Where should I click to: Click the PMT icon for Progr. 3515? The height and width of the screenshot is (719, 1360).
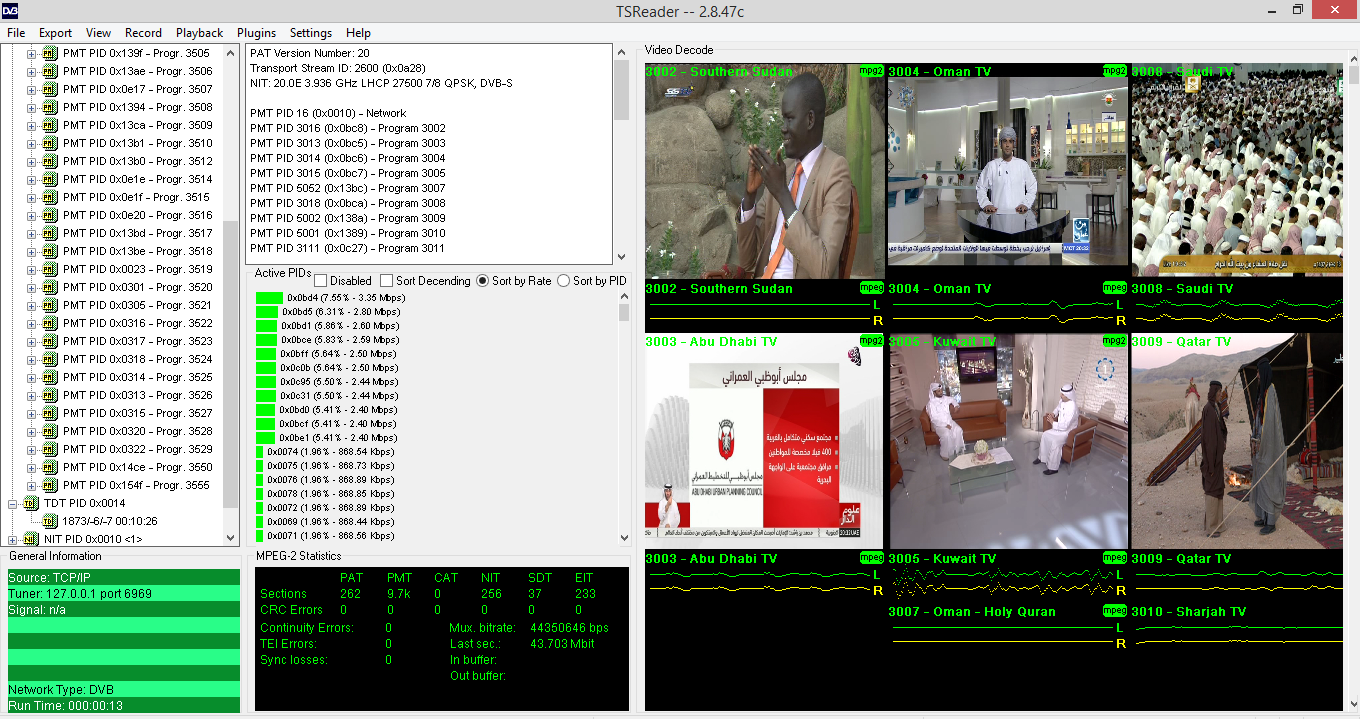(x=50, y=198)
